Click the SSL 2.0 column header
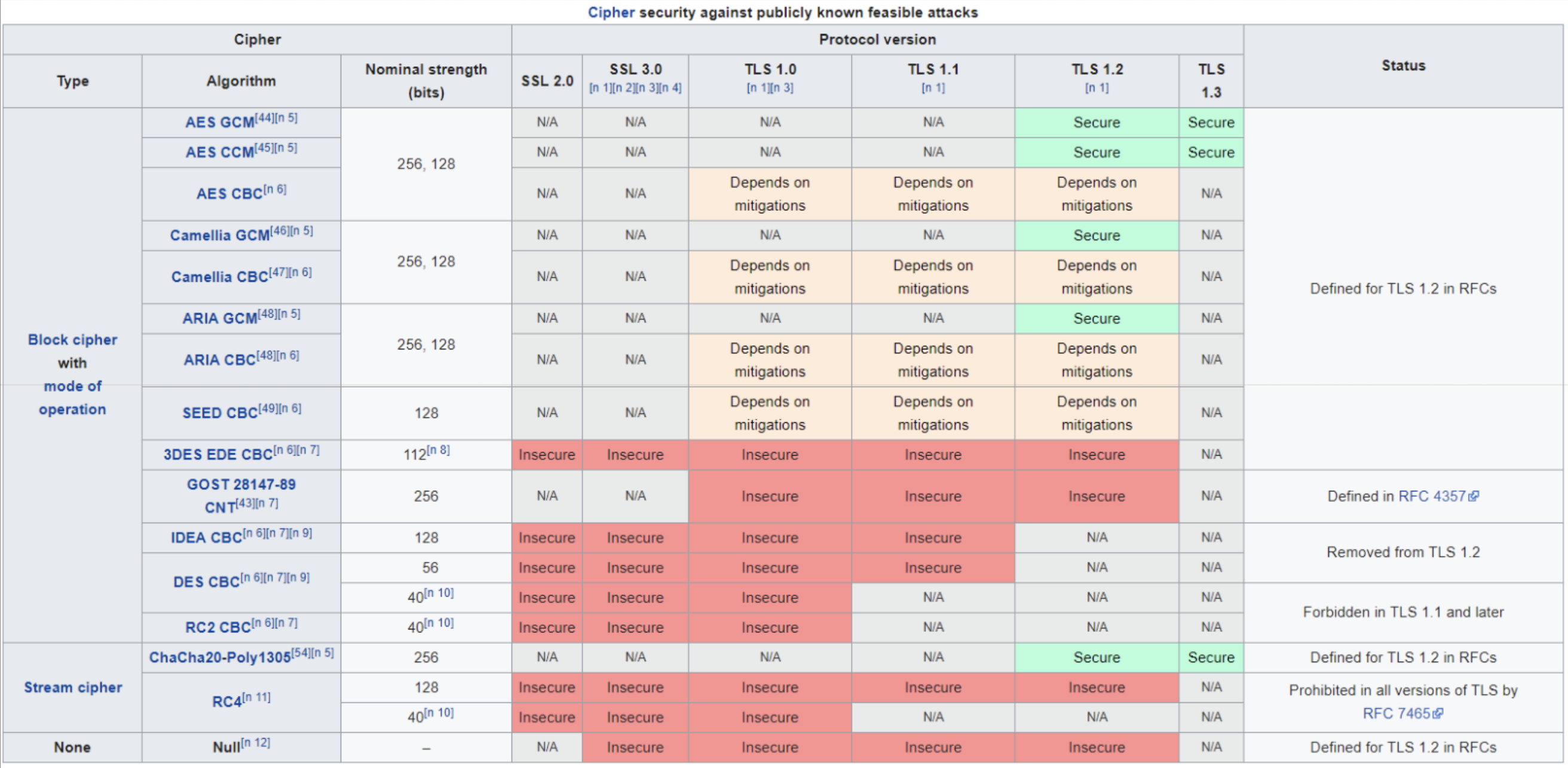This screenshot has width=1568, height=768. tap(547, 81)
